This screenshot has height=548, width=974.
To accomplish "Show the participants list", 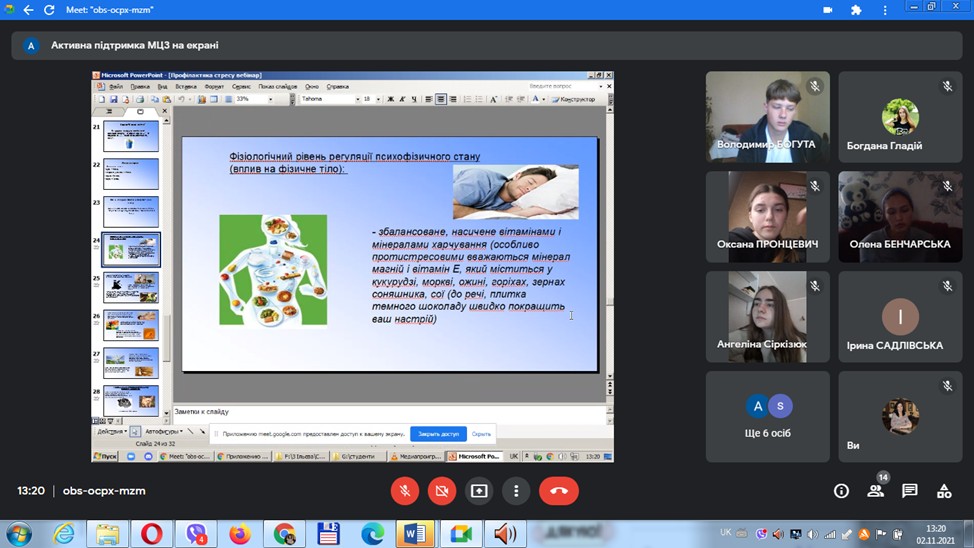I will (876, 491).
